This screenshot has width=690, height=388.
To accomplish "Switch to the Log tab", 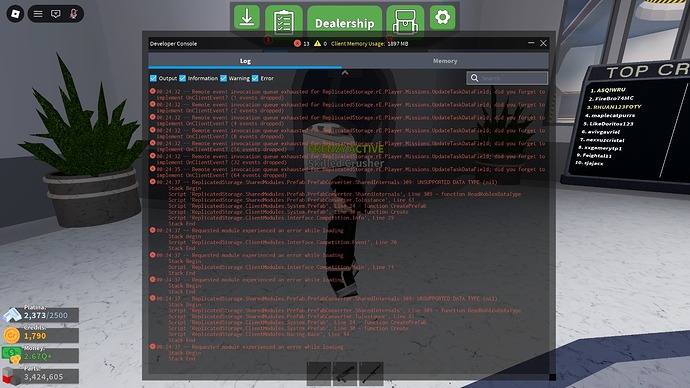I will point(245,61).
